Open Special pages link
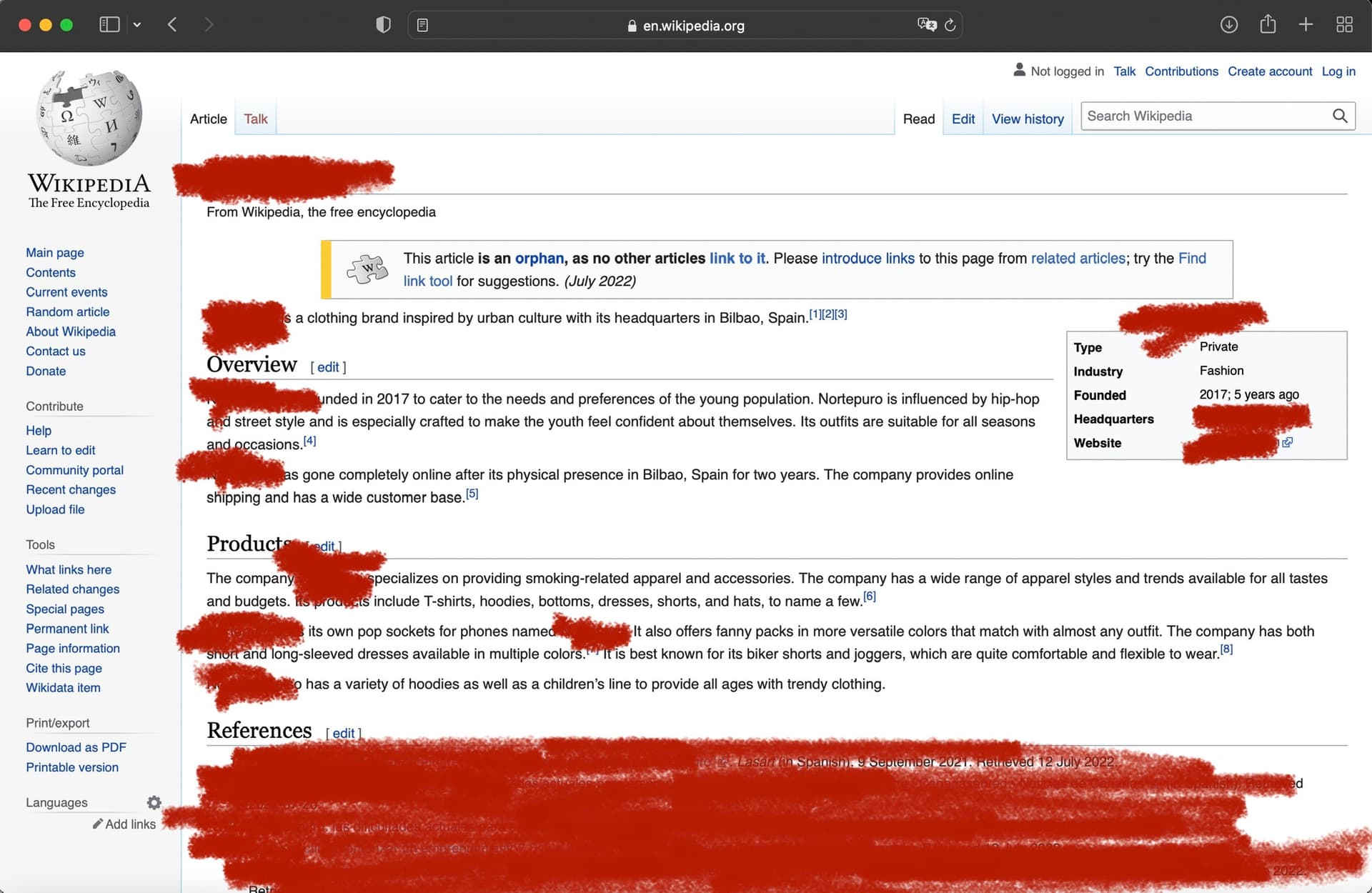 tap(65, 609)
